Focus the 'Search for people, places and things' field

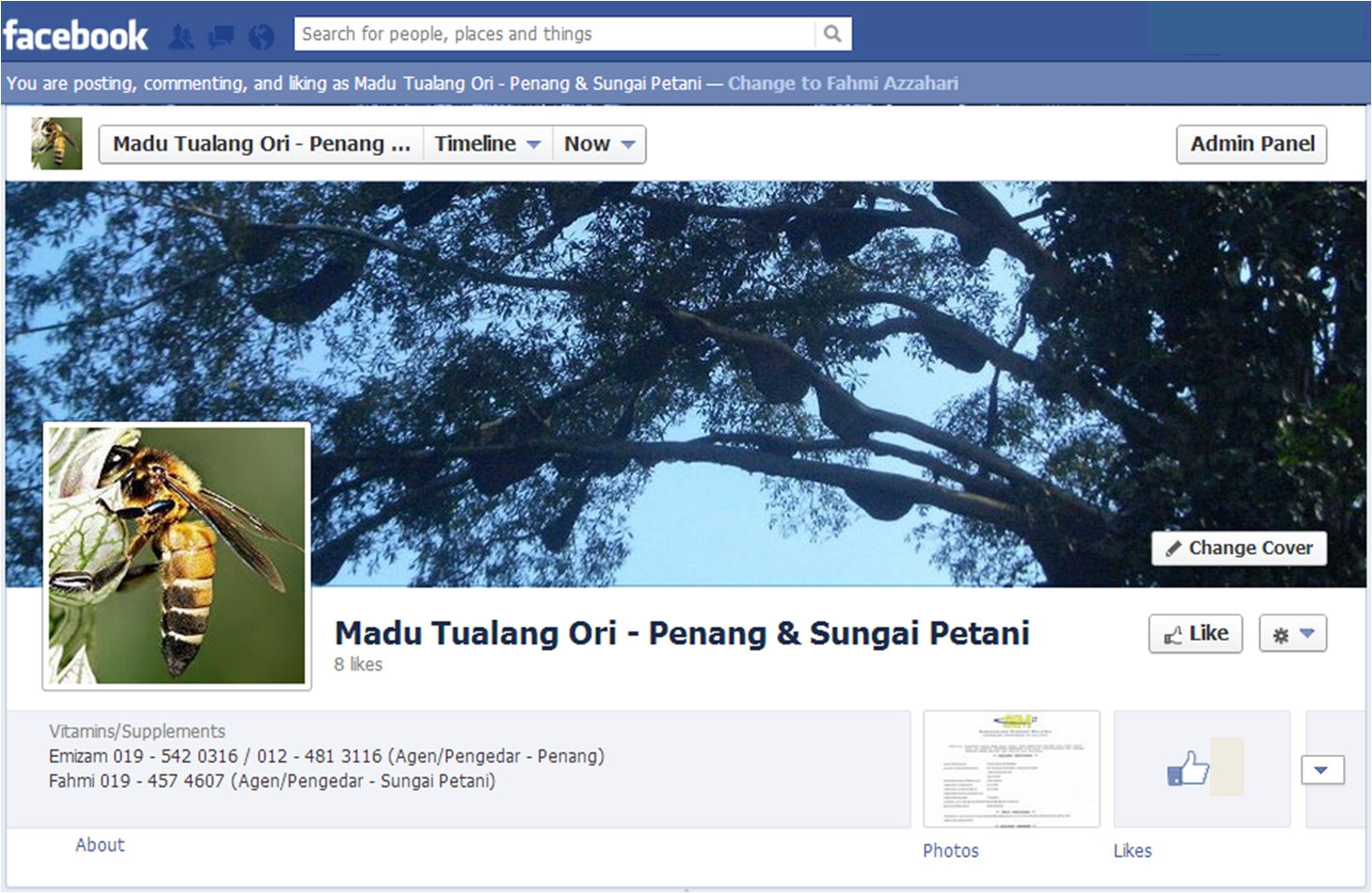555,34
